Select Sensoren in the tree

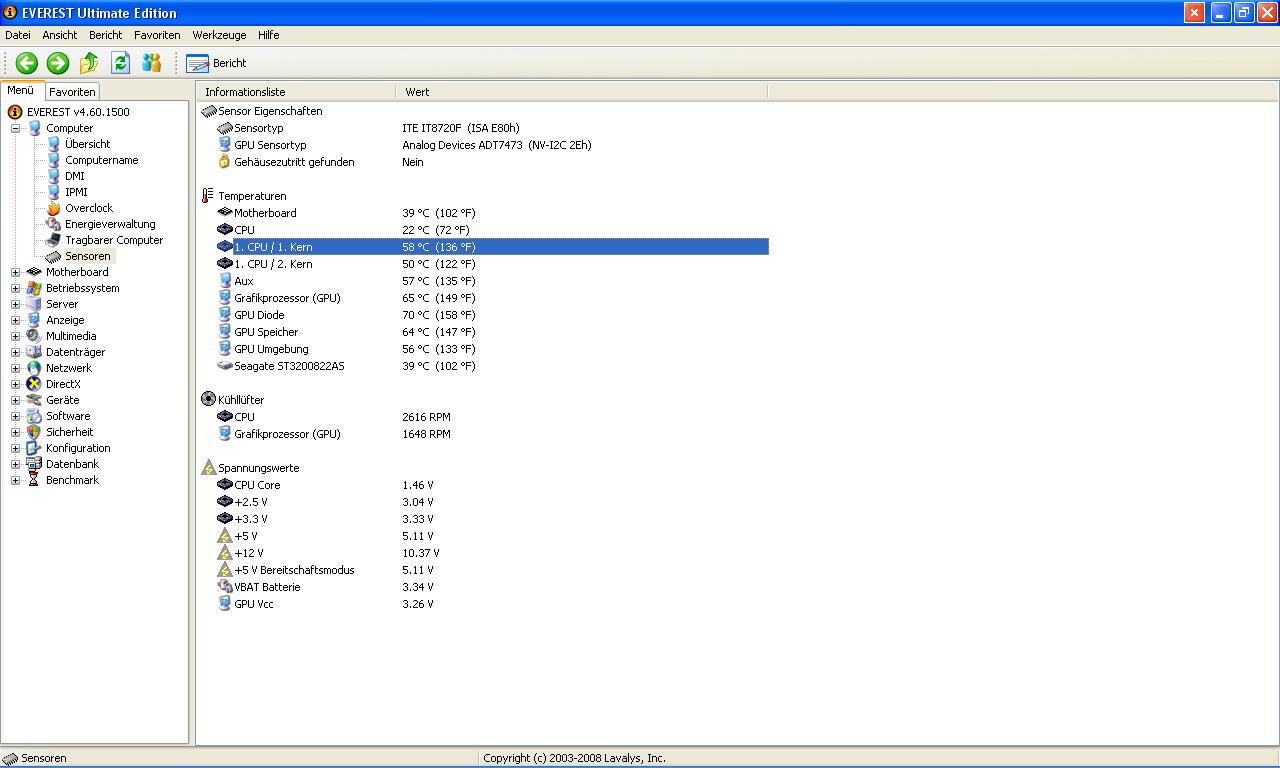[88, 256]
